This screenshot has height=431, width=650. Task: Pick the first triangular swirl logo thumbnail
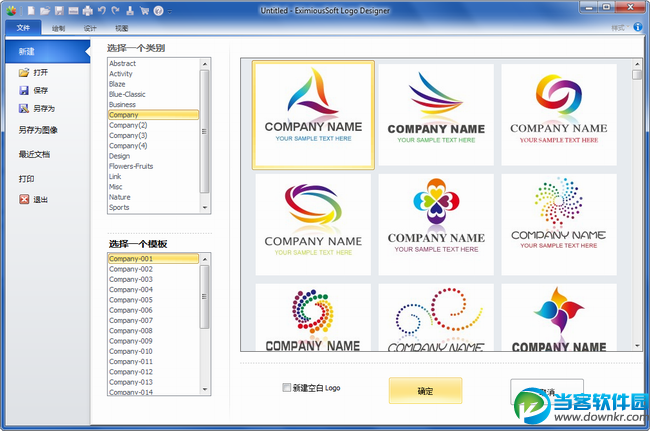(x=313, y=115)
